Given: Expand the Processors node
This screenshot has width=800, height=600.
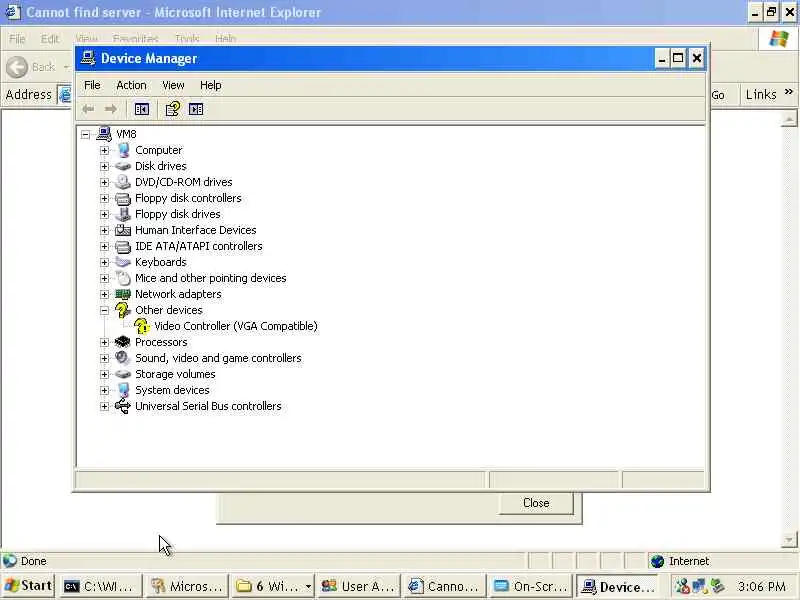Looking at the screenshot, I should click(105, 342).
